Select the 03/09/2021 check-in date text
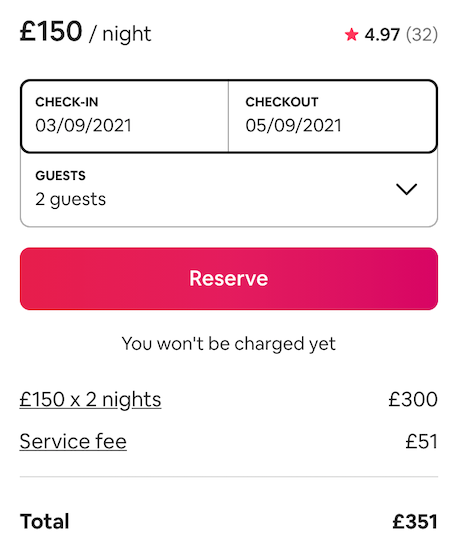This screenshot has width=454, height=555. click(x=83, y=126)
